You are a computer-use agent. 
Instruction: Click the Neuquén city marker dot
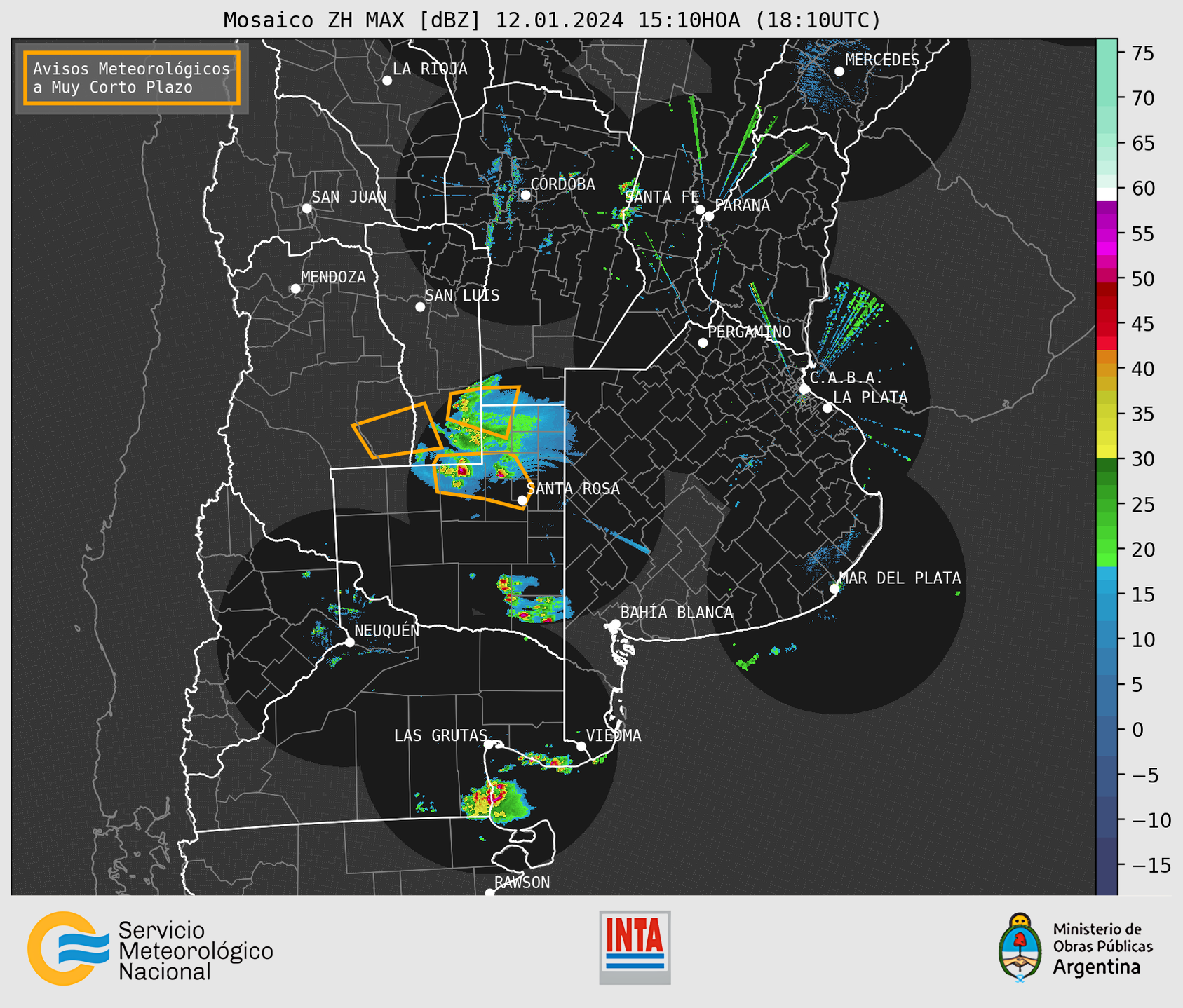click(349, 642)
